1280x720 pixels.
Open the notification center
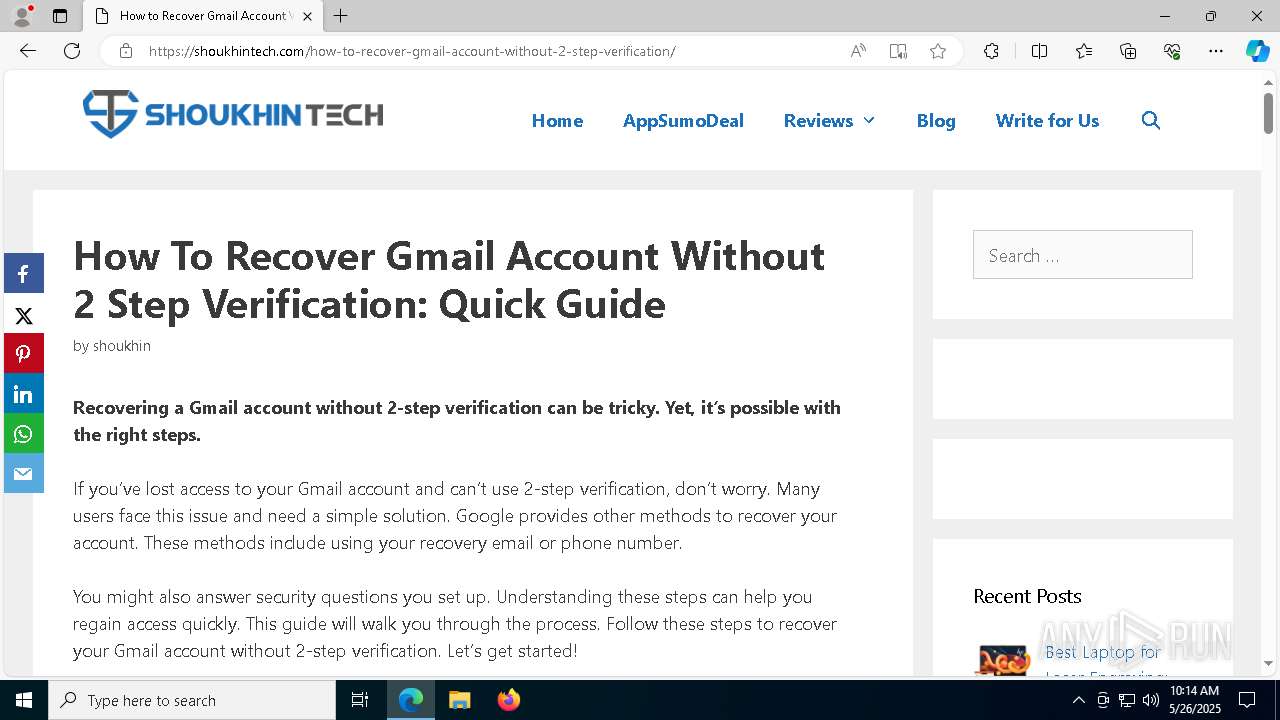[1247, 700]
